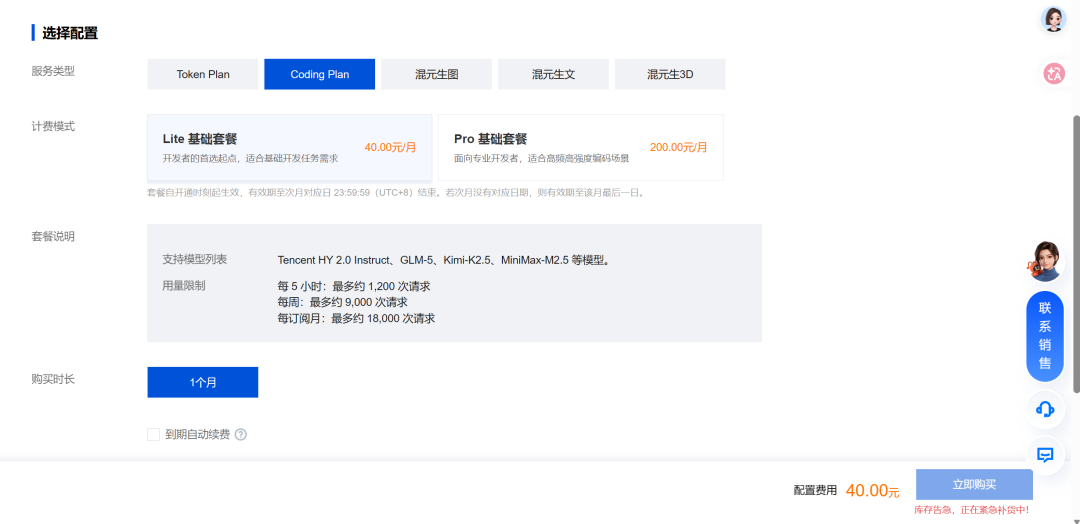1080x524 pixels.
Task: Click the 配置费用 40.00元 total
Action: (847, 491)
